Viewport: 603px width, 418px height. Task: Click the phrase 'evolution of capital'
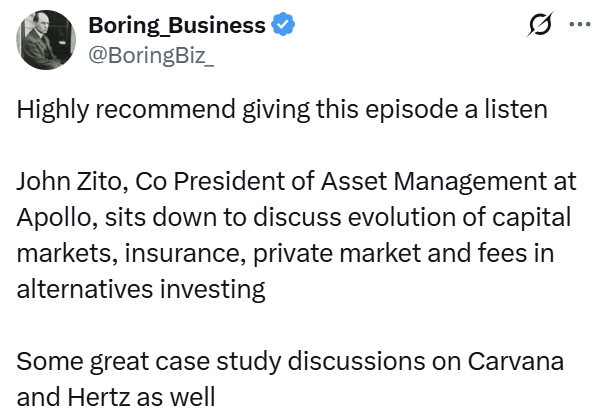460,218
